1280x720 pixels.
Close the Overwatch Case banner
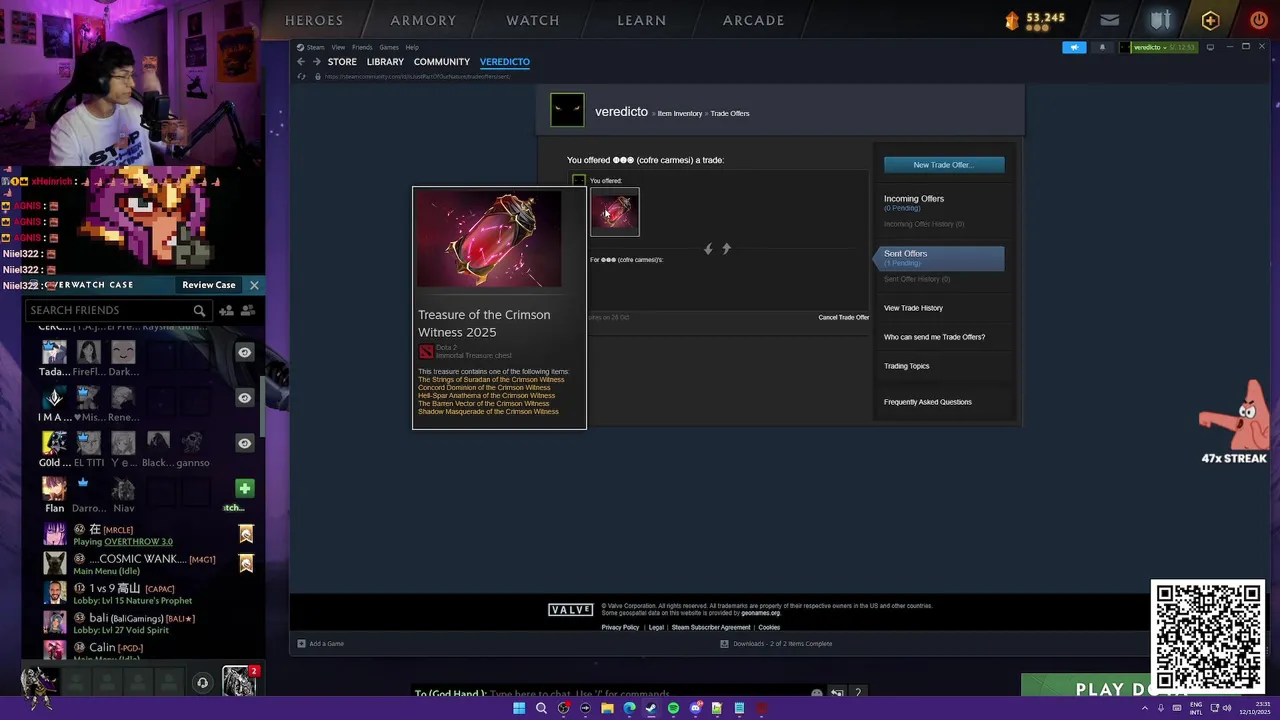pos(254,285)
